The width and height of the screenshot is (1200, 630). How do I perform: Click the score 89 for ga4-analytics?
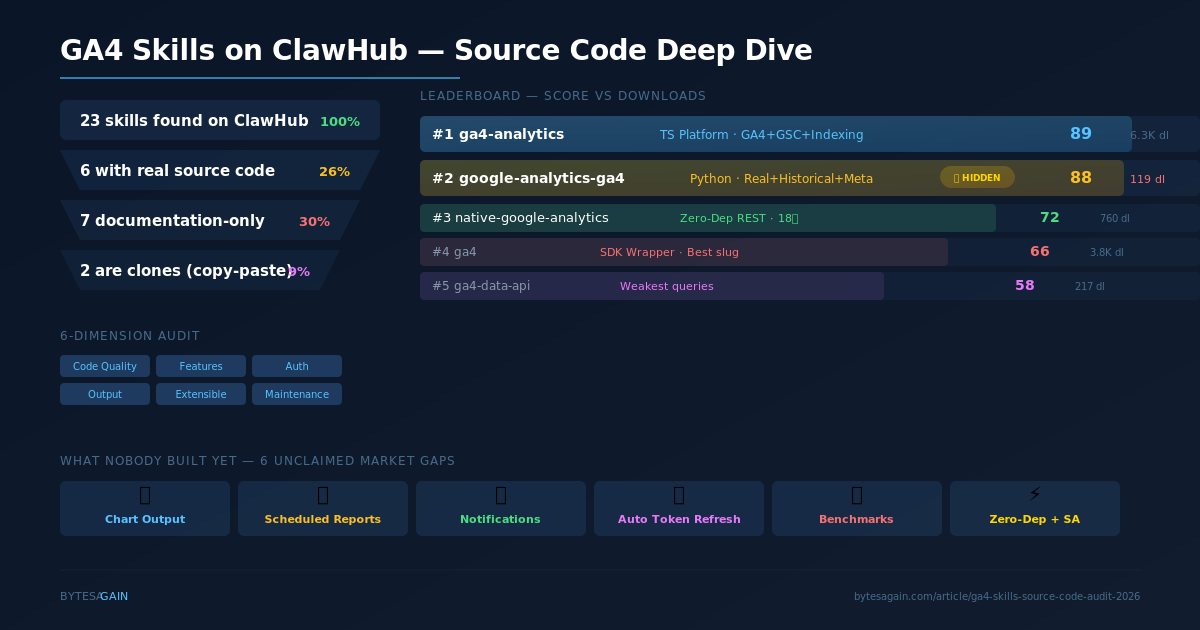(1081, 134)
